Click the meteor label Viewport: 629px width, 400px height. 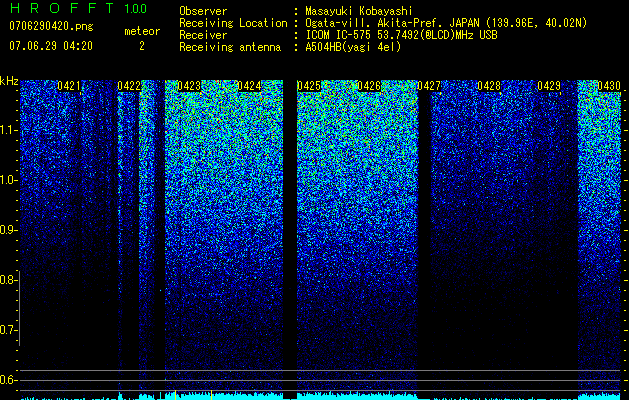coord(142,31)
